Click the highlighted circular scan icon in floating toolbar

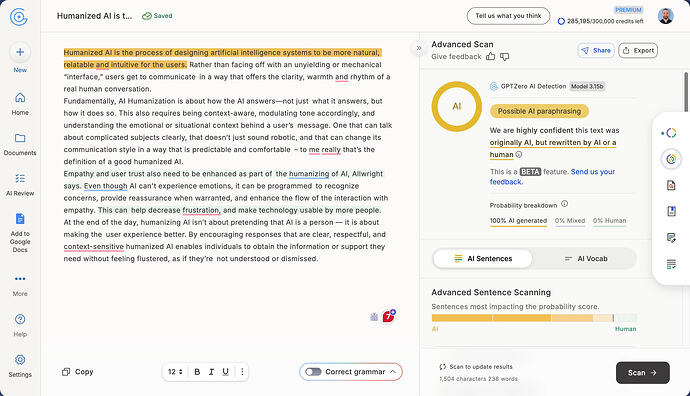pos(671,159)
